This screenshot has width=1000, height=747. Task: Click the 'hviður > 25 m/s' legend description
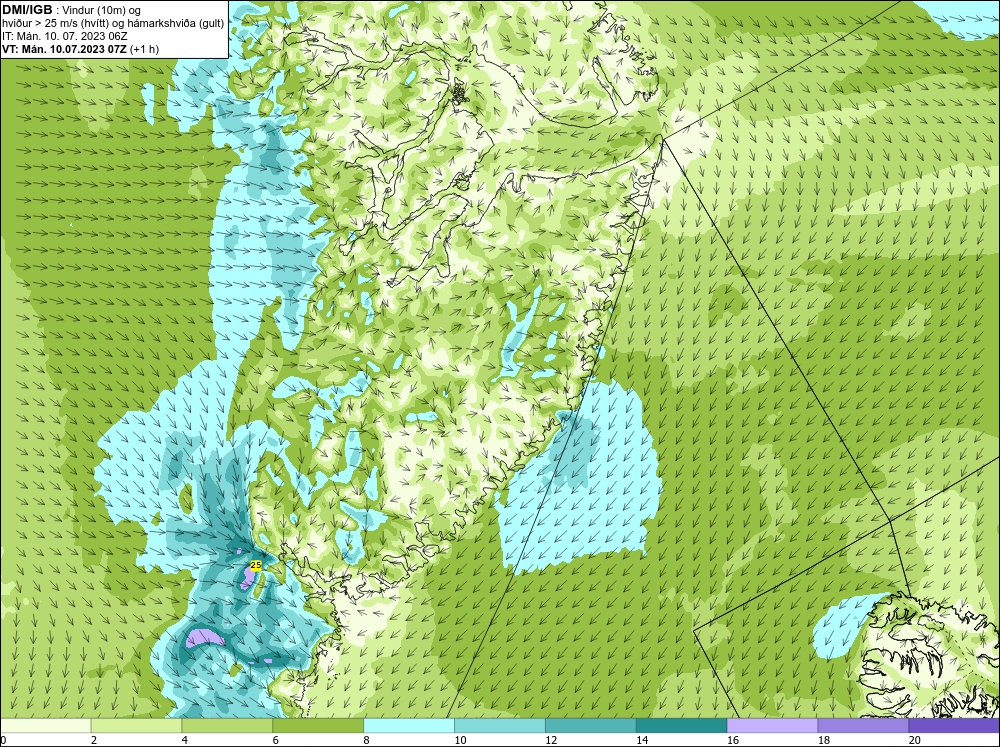(114, 24)
